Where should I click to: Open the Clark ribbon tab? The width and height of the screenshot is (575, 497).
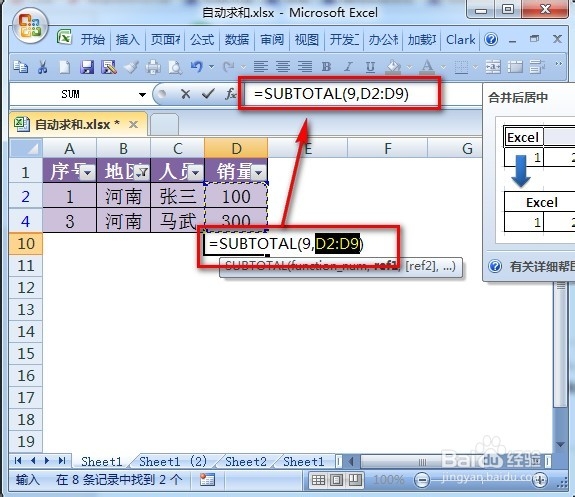tap(460, 40)
